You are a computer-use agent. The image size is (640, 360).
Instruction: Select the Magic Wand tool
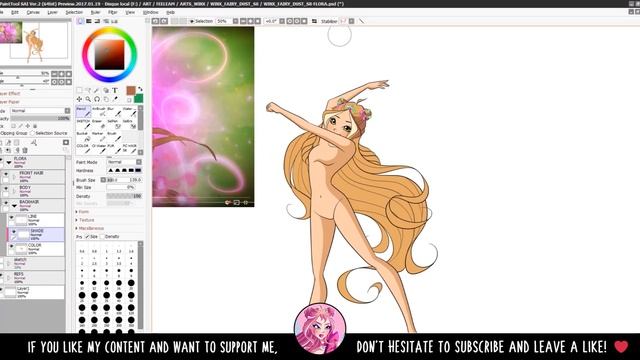click(x=97, y=90)
